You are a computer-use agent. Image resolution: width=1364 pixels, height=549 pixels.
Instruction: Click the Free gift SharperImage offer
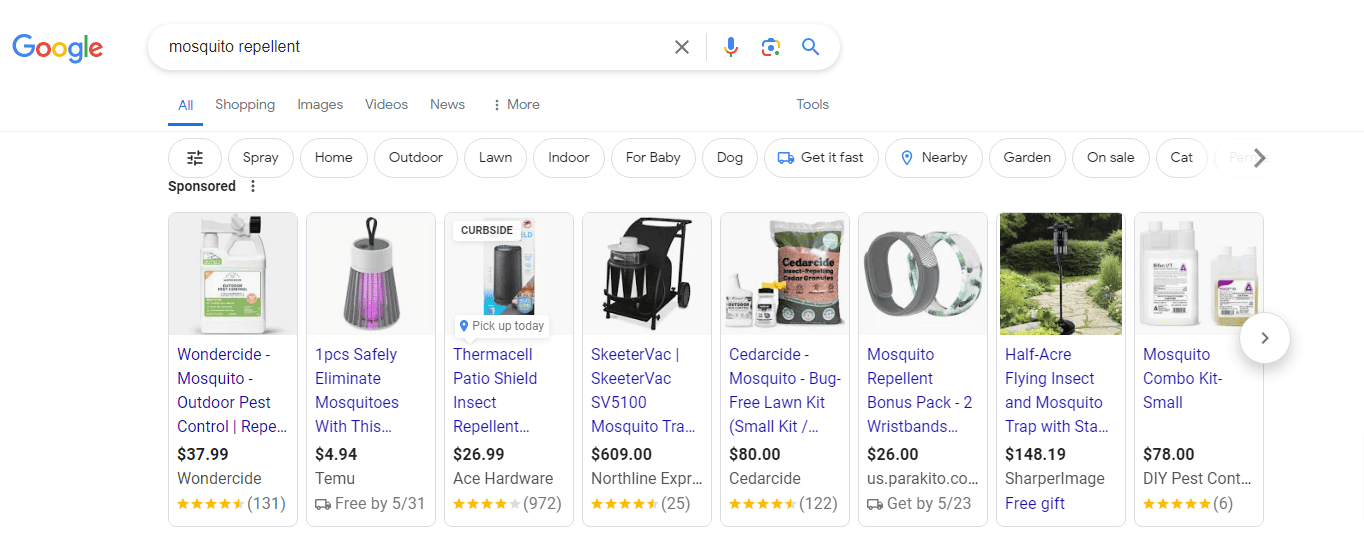[x=1035, y=503]
